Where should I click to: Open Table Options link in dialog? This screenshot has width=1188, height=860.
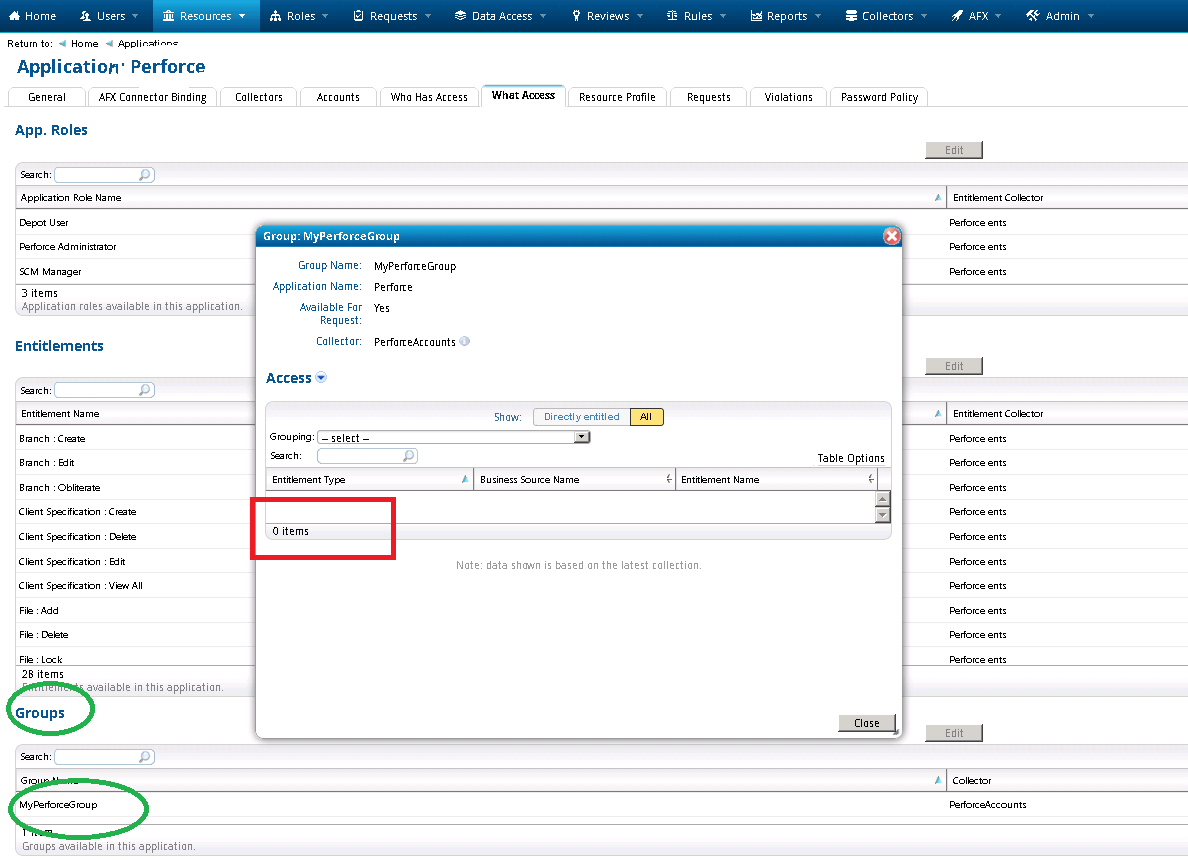[851, 458]
